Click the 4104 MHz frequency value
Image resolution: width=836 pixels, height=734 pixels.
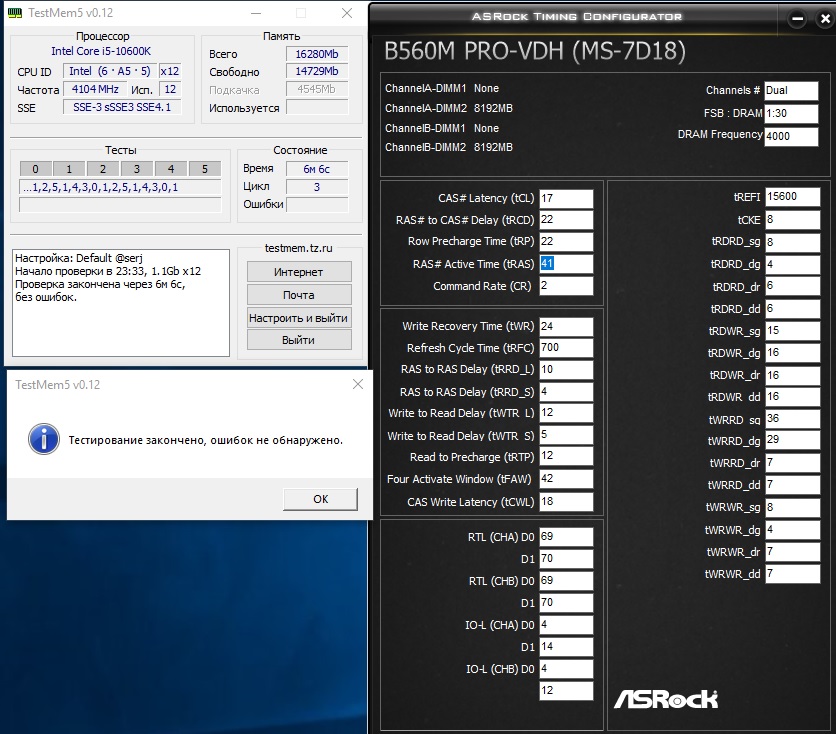[x=95, y=89]
